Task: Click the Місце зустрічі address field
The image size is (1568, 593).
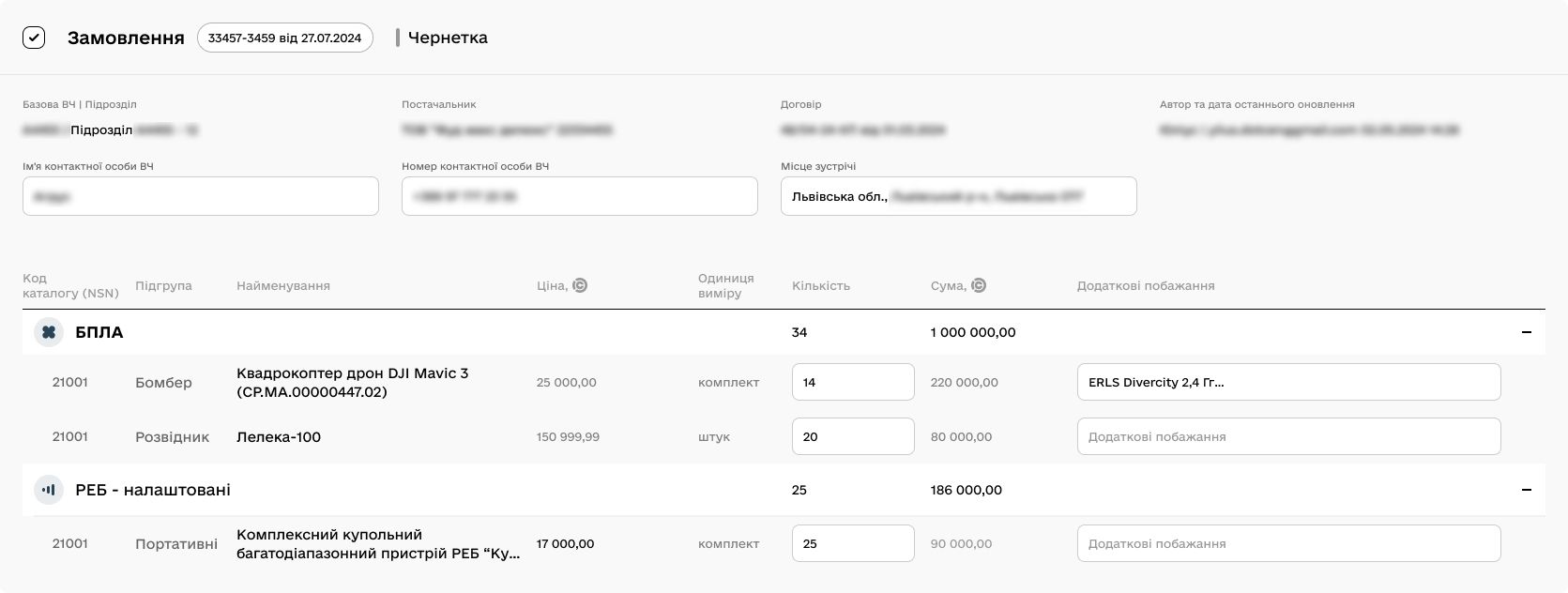Action: point(958,197)
